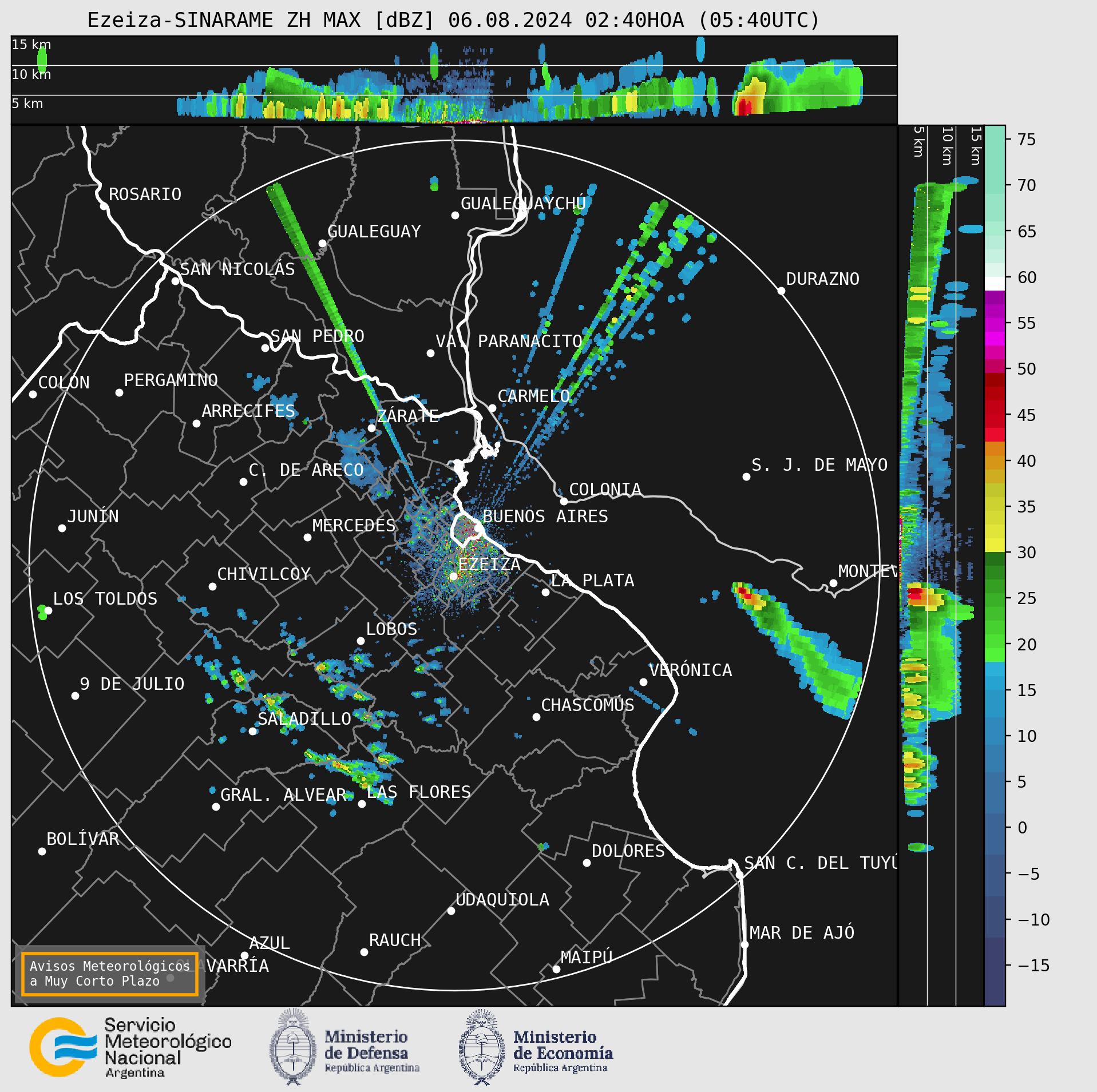Viewport: 1097px width, 1092px height.
Task: Click the colorbar tick label −5
Action: [x=1029, y=874]
